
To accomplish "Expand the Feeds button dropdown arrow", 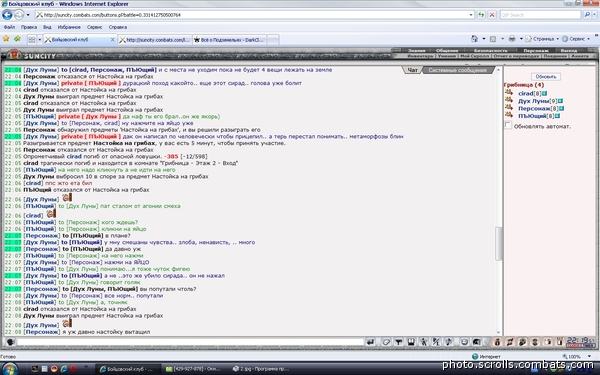I will [502, 39].
